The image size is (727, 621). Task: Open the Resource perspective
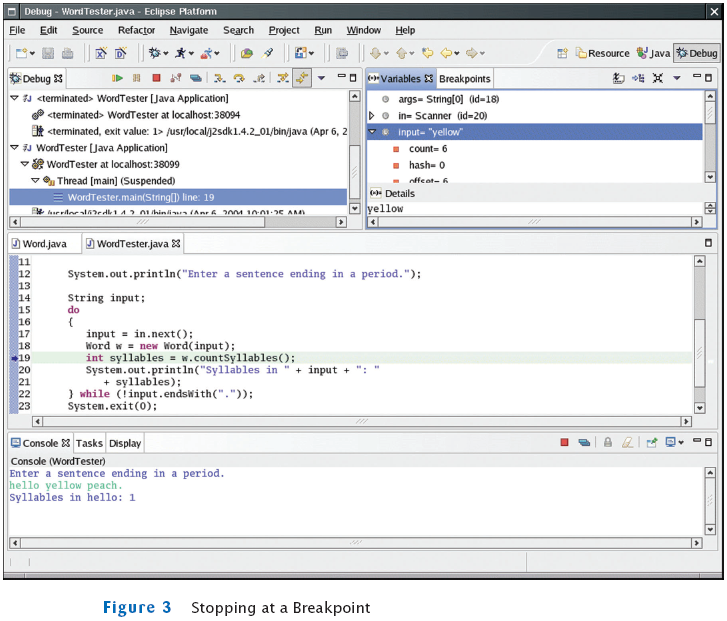[x=600, y=54]
